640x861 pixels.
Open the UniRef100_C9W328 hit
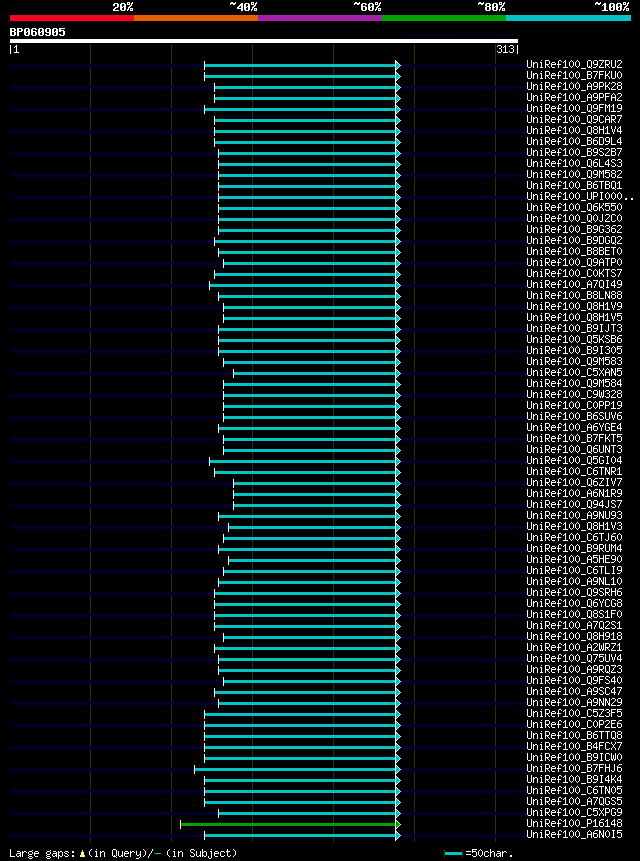pos(574,394)
